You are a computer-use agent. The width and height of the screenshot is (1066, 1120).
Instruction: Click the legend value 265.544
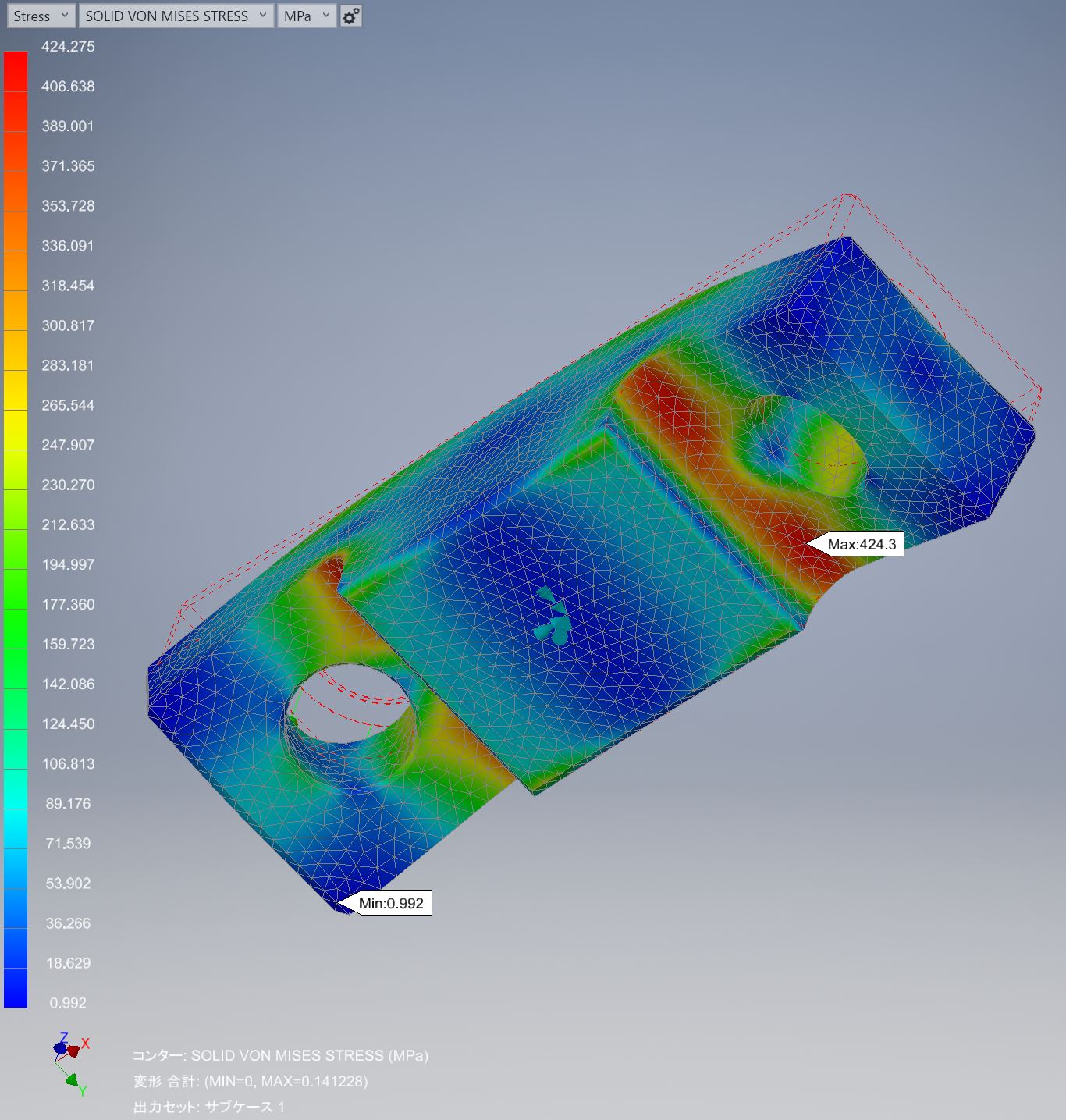pyautogui.click(x=68, y=405)
